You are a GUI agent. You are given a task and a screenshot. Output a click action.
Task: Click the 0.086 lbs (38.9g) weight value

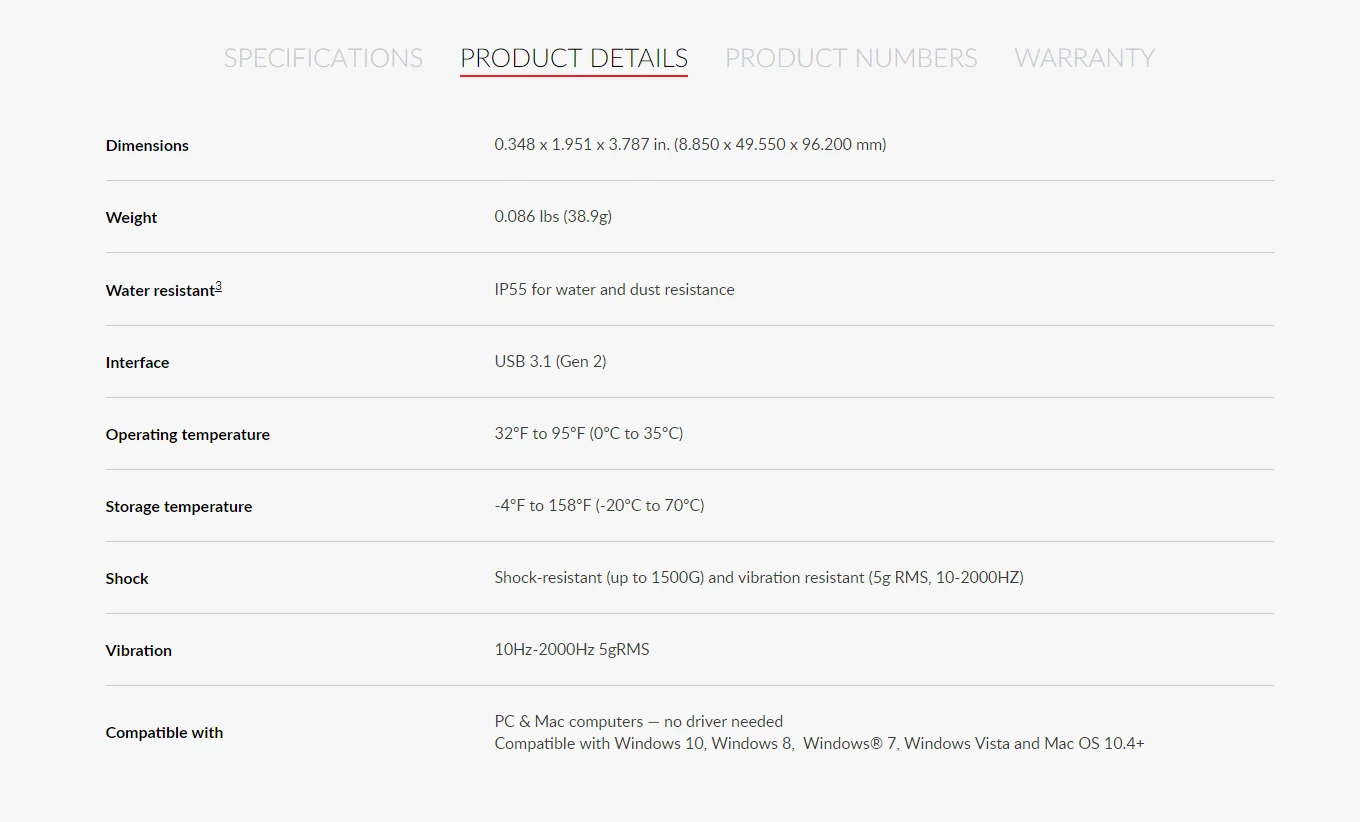pos(553,217)
